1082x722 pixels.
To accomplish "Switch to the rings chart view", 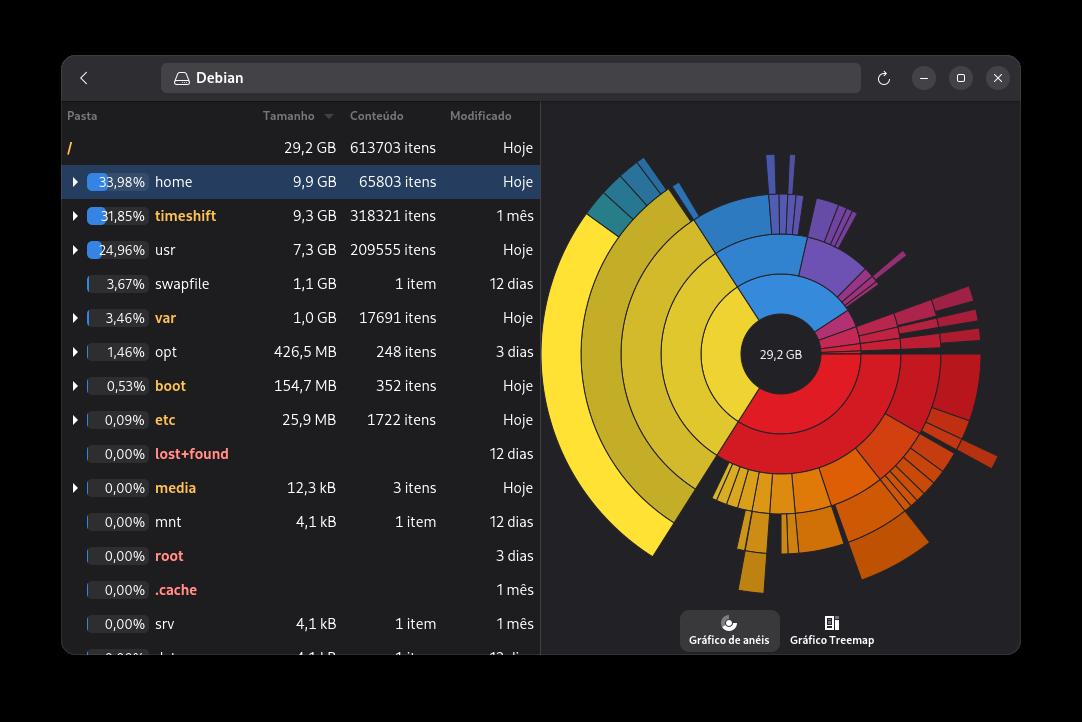I will coord(729,631).
